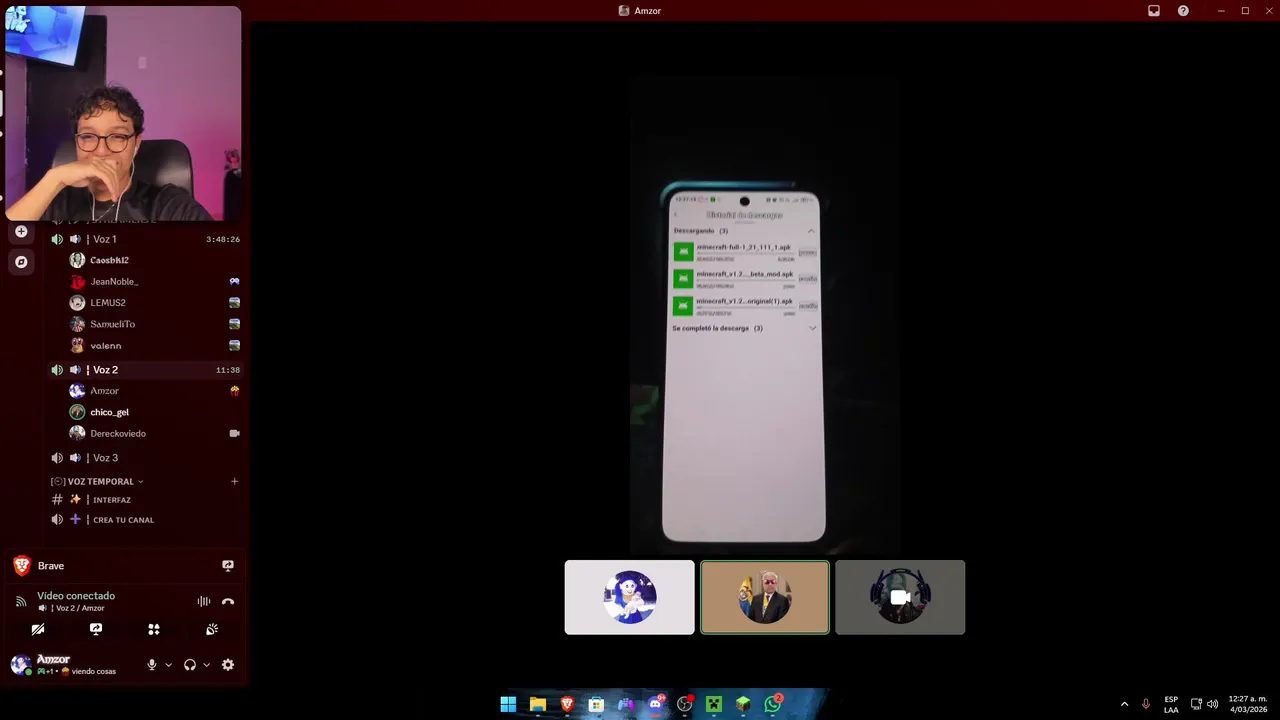Select the participant tile with camera icon overlay
The image size is (1280, 720).
click(900, 597)
